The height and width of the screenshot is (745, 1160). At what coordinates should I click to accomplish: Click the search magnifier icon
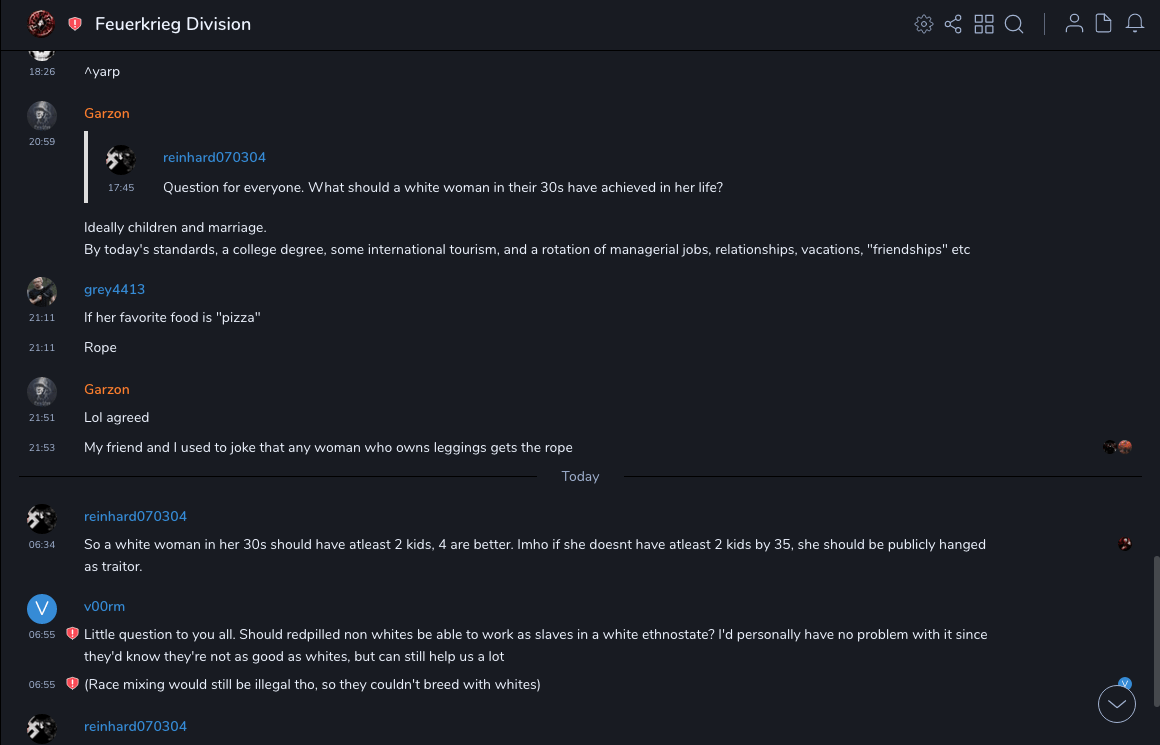tap(1014, 24)
